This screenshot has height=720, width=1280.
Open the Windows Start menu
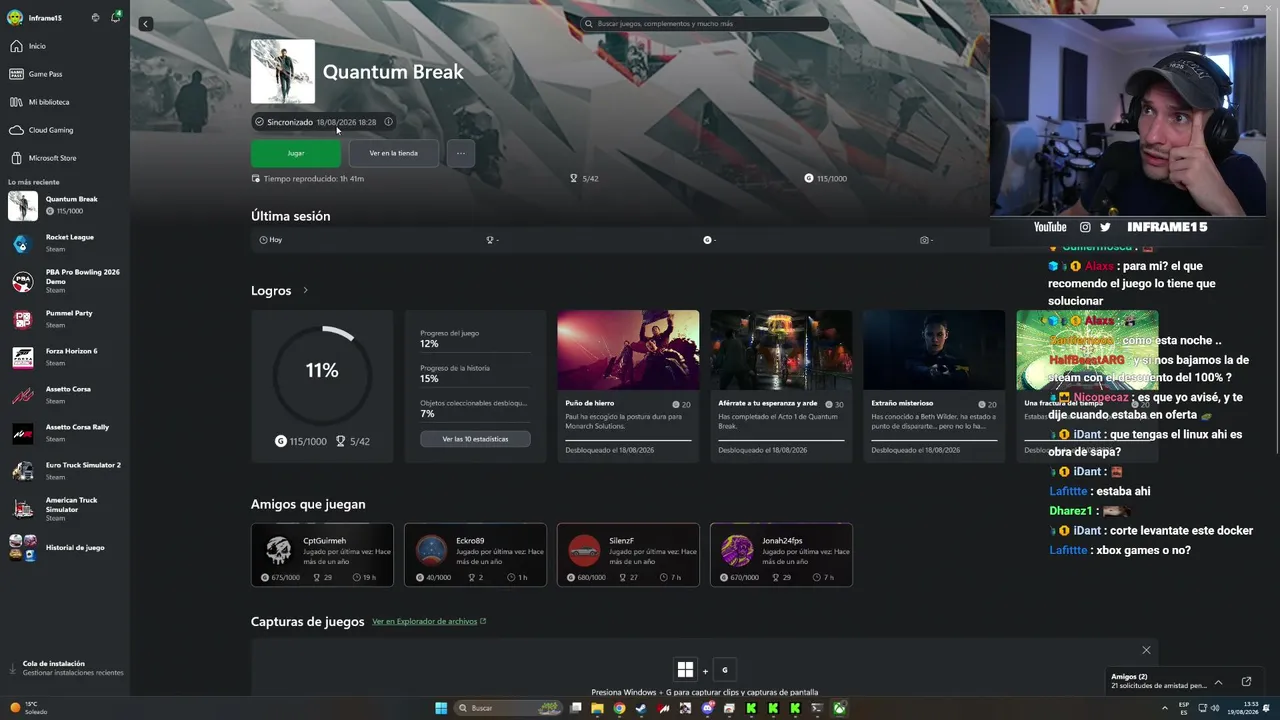(x=441, y=708)
